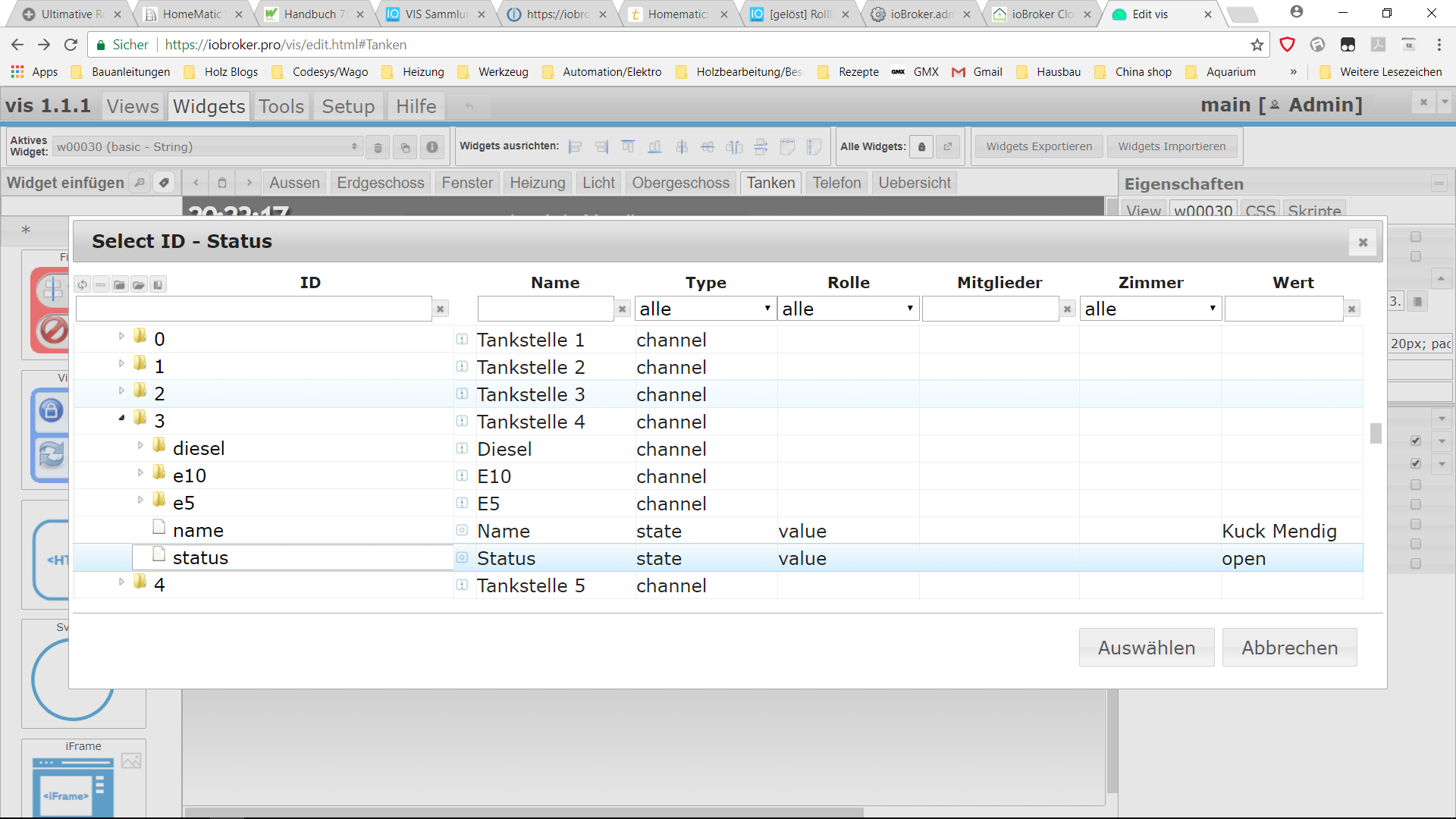Toggle the topmost checkbox in the Eigenschaften panel
The image size is (1456, 819).
[1415, 237]
